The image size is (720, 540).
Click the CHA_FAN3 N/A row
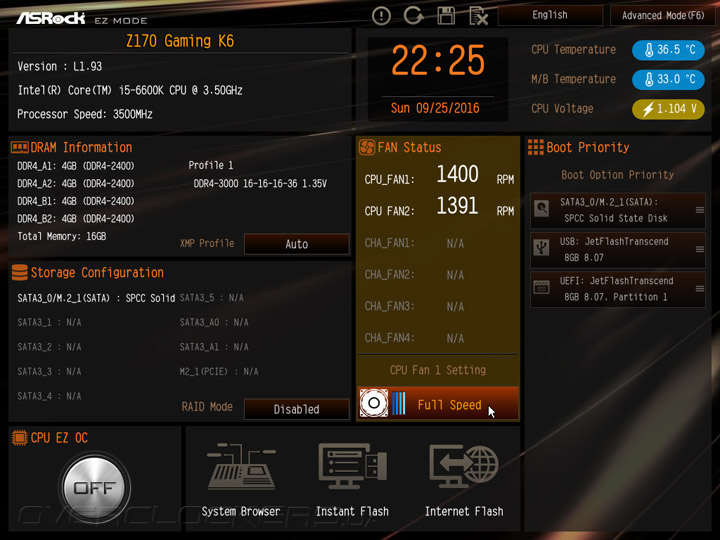[x=414, y=306]
